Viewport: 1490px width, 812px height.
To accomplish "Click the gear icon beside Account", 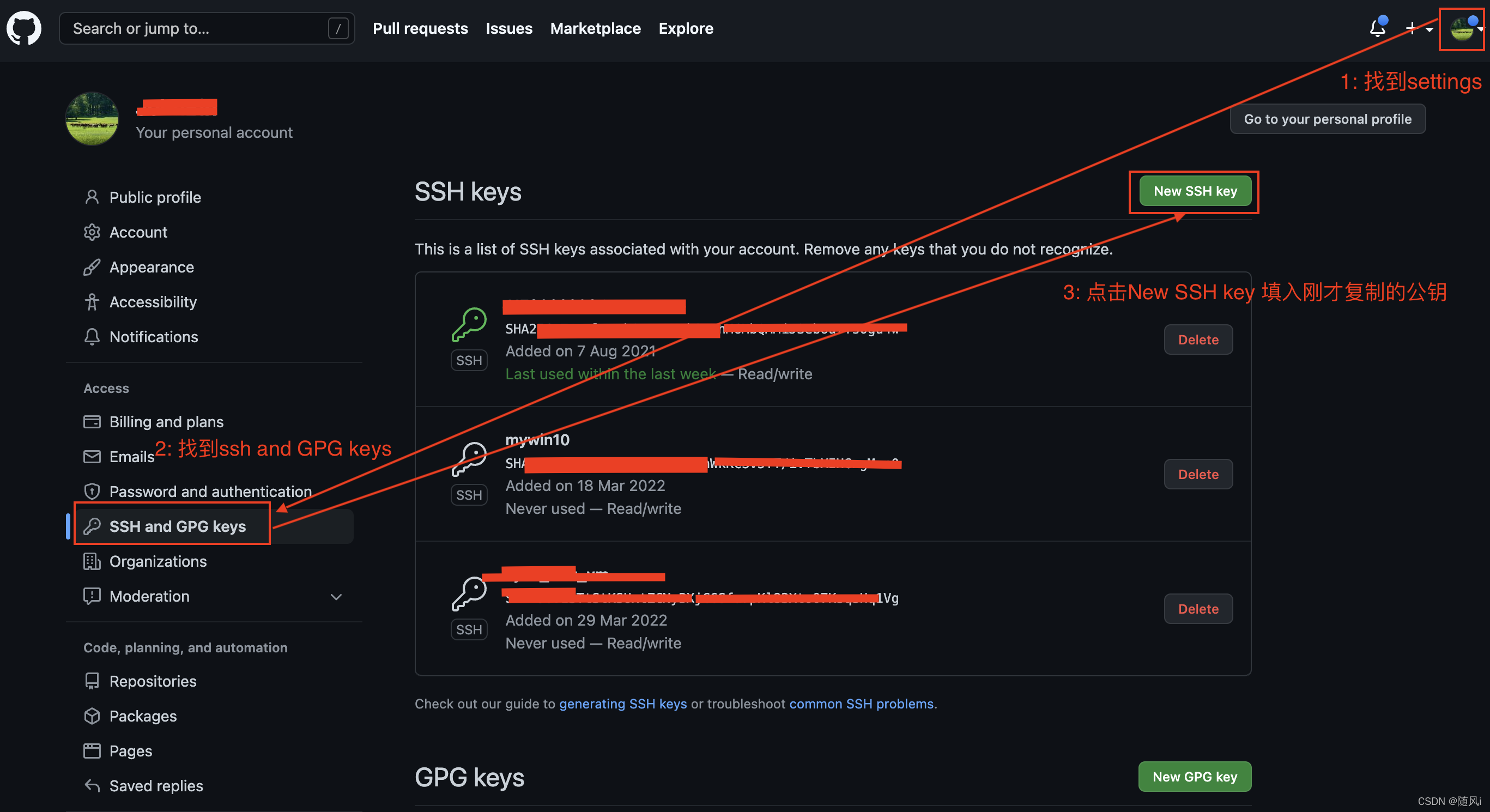I will [92, 232].
